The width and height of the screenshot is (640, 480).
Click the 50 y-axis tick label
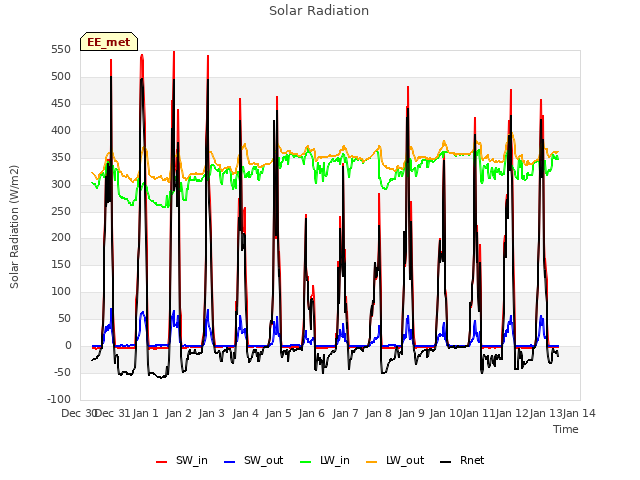point(64,318)
